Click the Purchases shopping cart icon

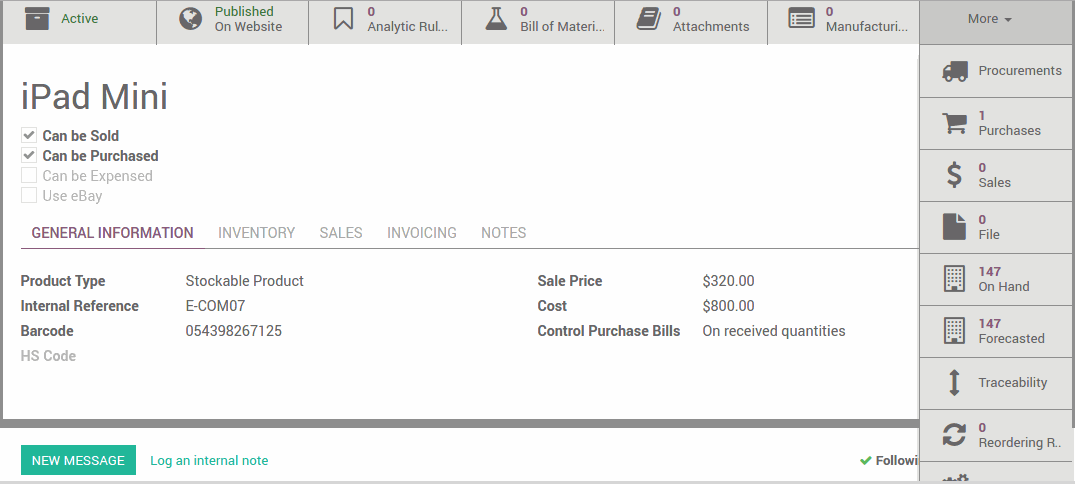click(954, 123)
